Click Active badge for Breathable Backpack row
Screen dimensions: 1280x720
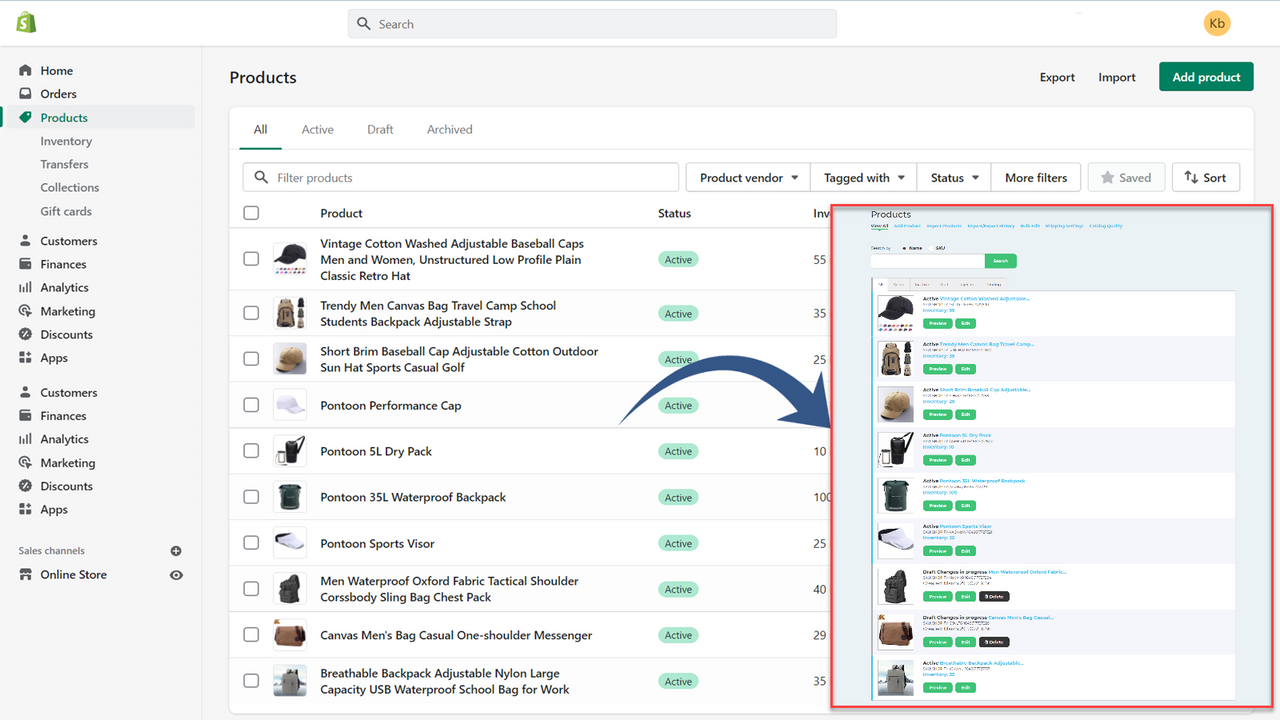click(678, 682)
